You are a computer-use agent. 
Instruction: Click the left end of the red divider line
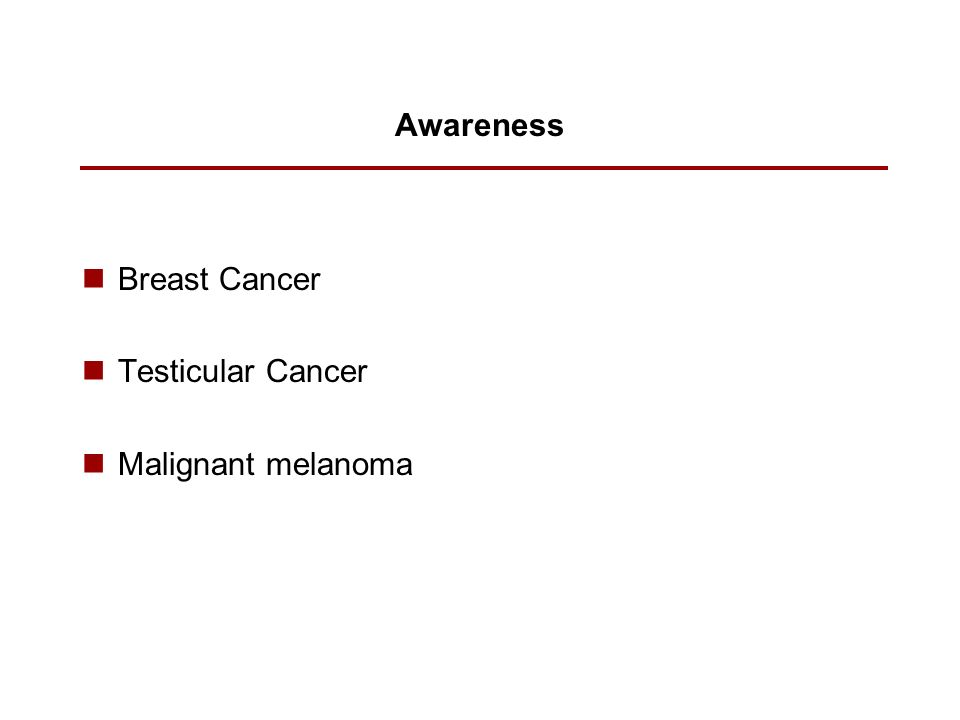point(83,168)
